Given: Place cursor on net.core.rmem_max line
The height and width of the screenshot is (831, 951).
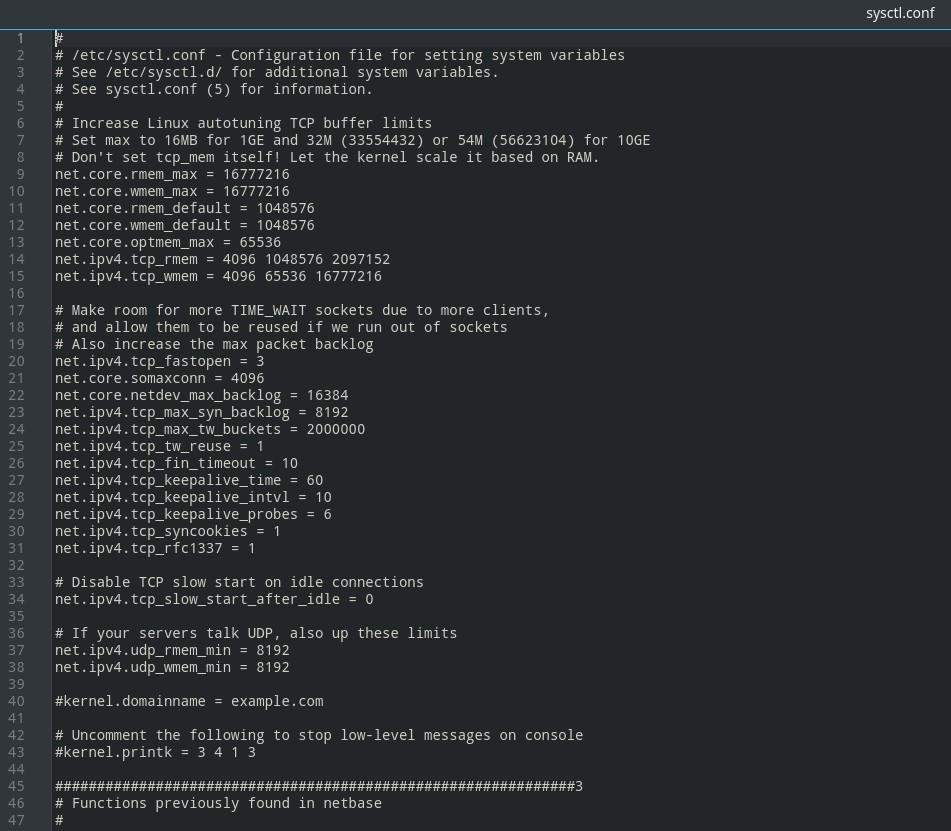Looking at the screenshot, I should (172, 174).
